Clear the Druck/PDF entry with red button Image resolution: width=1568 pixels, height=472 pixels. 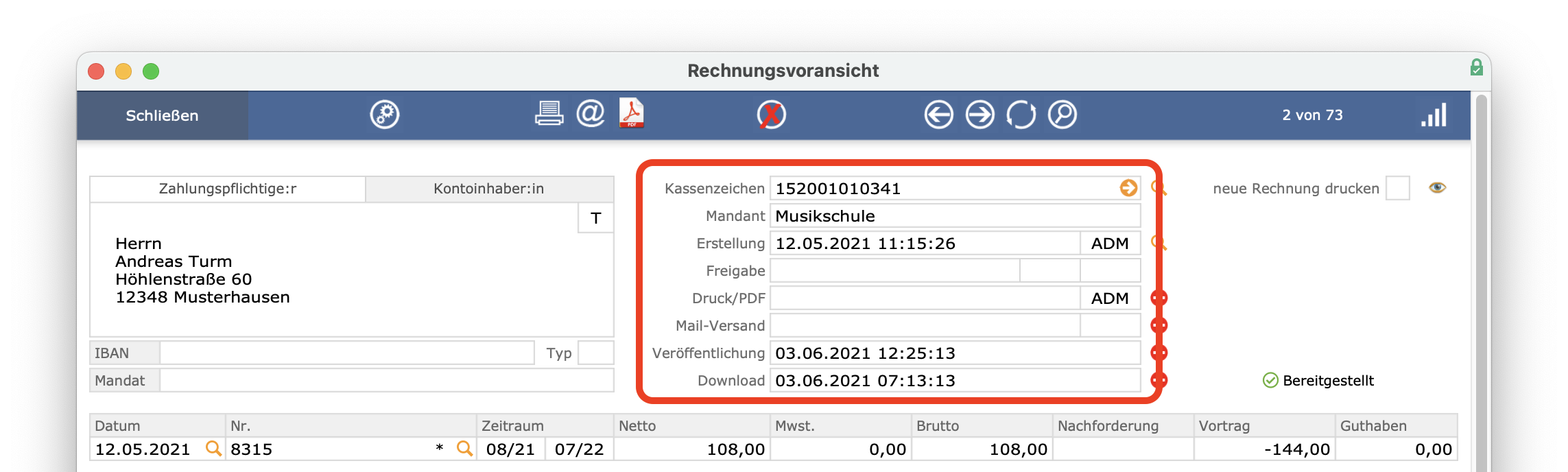point(1159,298)
